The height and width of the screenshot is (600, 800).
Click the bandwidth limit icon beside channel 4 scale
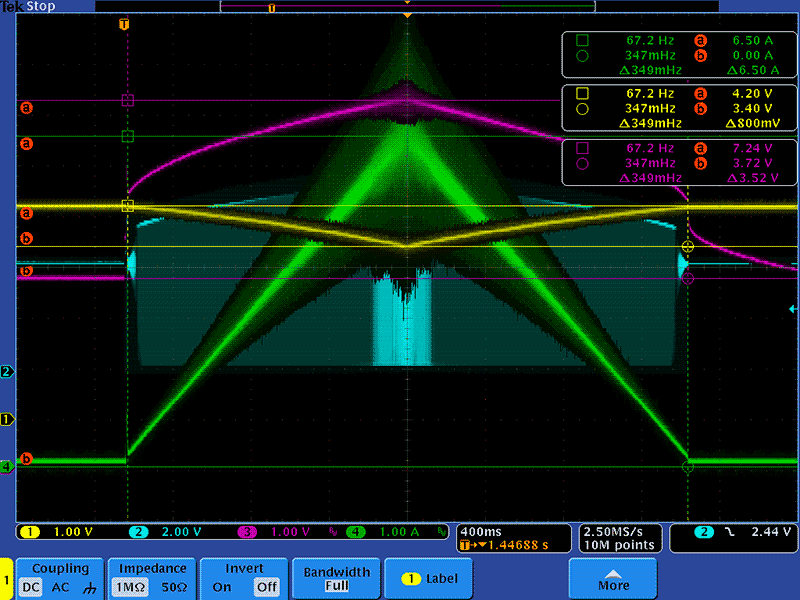441,532
